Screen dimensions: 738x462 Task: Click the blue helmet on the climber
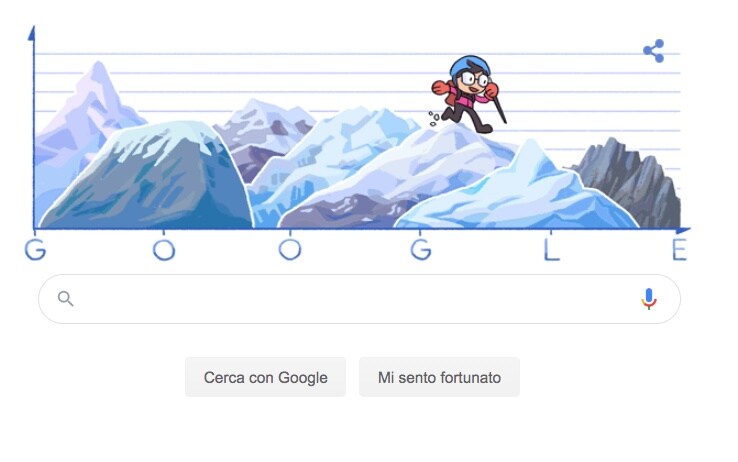[469, 65]
